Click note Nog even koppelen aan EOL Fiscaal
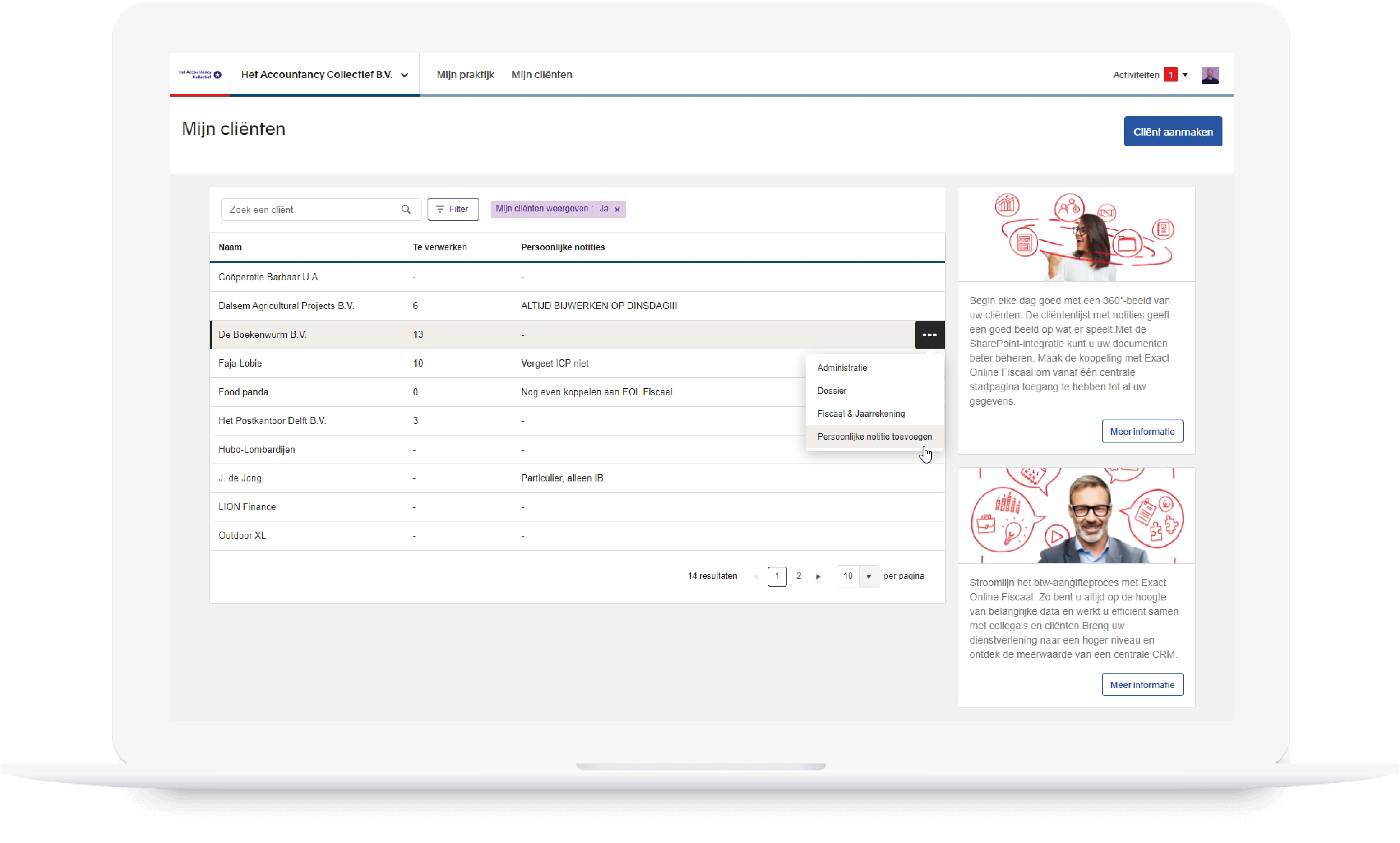The width and height of the screenshot is (1400, 843). coord(596,392)
